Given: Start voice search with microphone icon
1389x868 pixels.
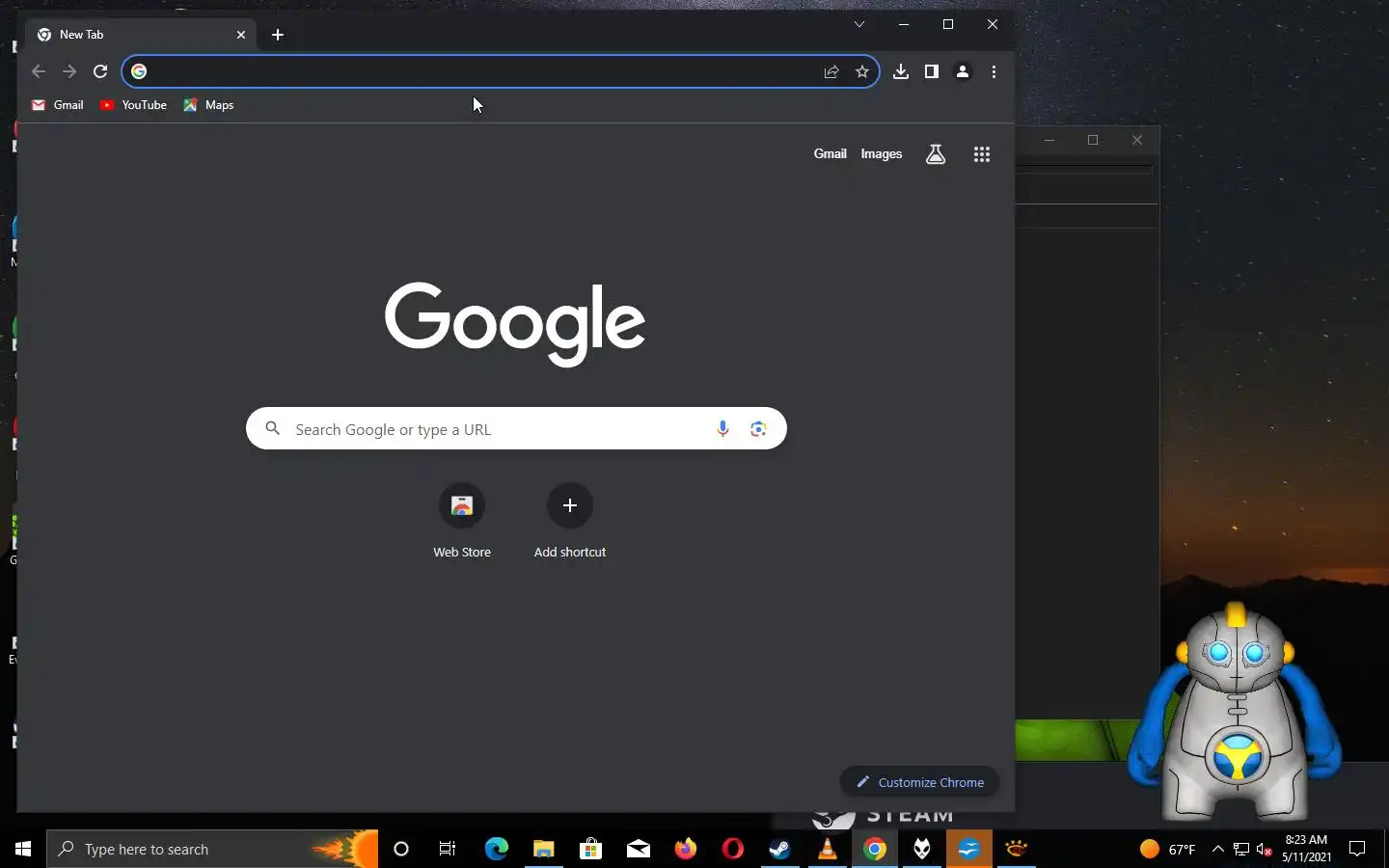Looking at the screenshot, I should click(722, 429).
